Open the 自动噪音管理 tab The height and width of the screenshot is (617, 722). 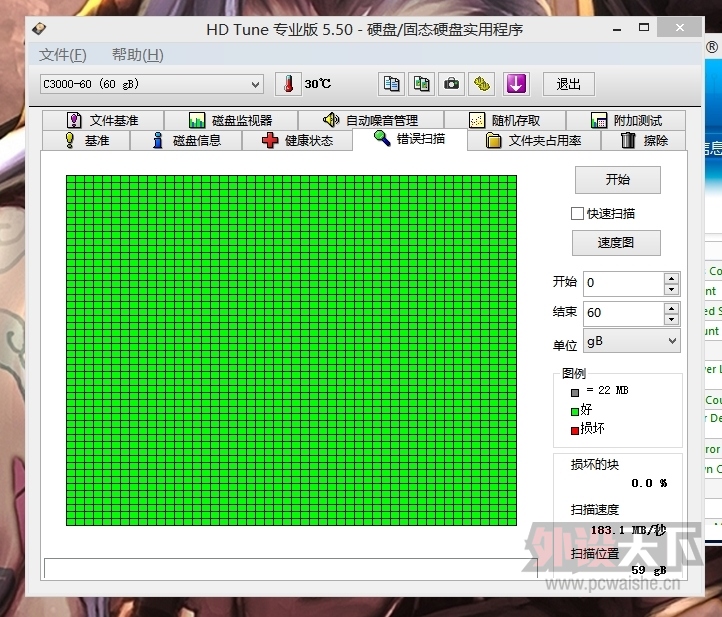tap(371, 121)
